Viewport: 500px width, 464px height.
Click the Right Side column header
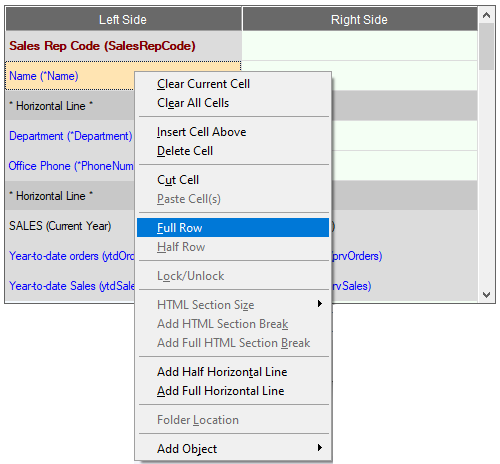point(360,19)
